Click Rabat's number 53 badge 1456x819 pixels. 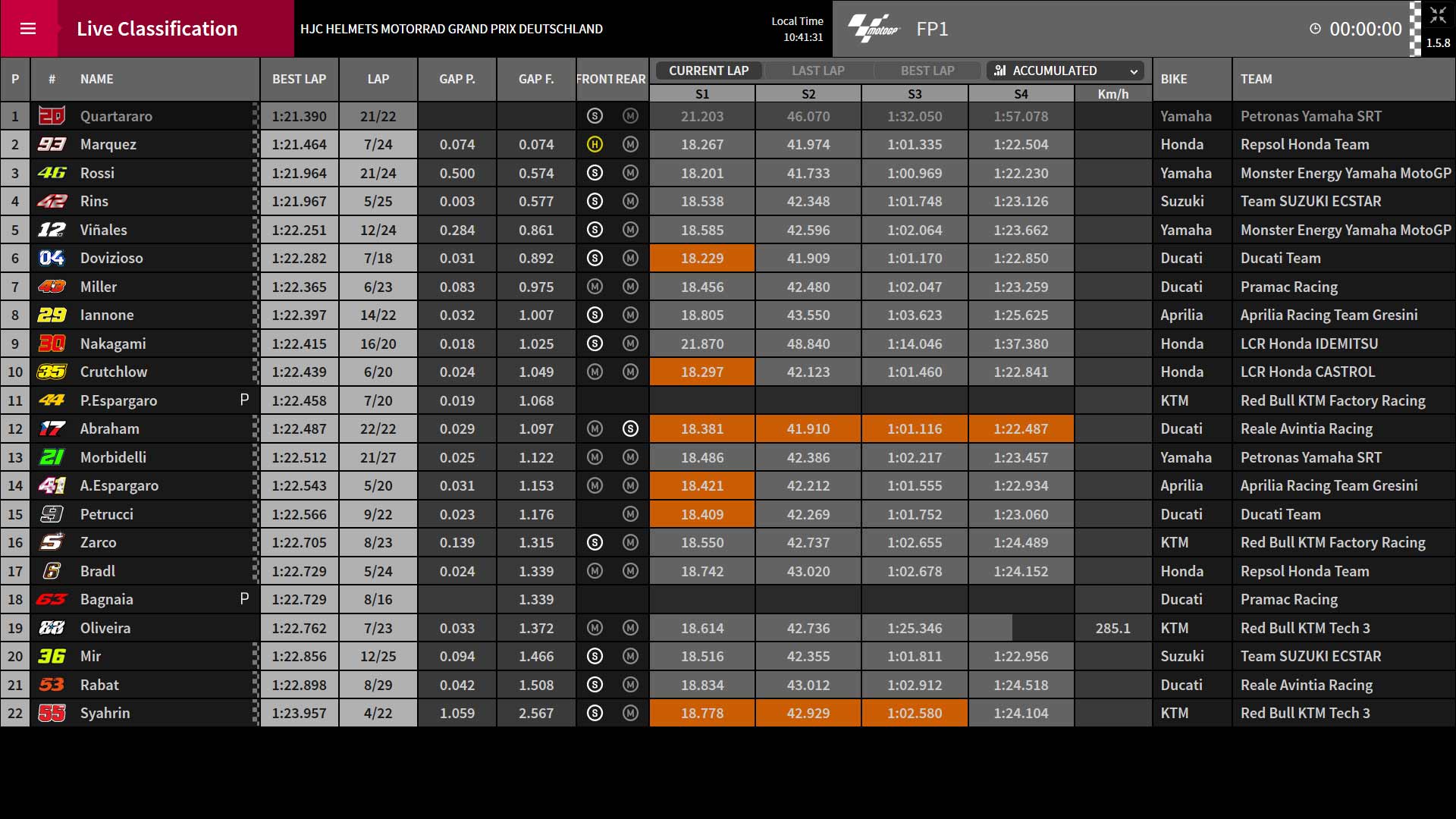click(x=52, y=685)
